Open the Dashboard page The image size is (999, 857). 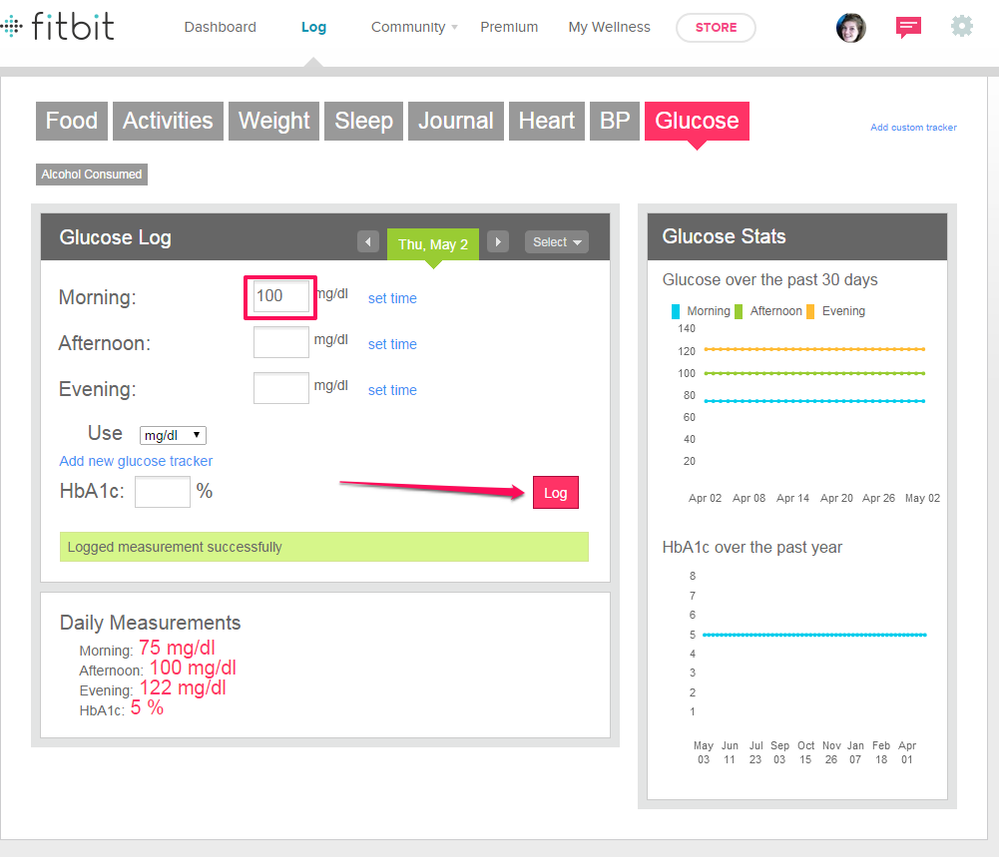click(220, 27)
